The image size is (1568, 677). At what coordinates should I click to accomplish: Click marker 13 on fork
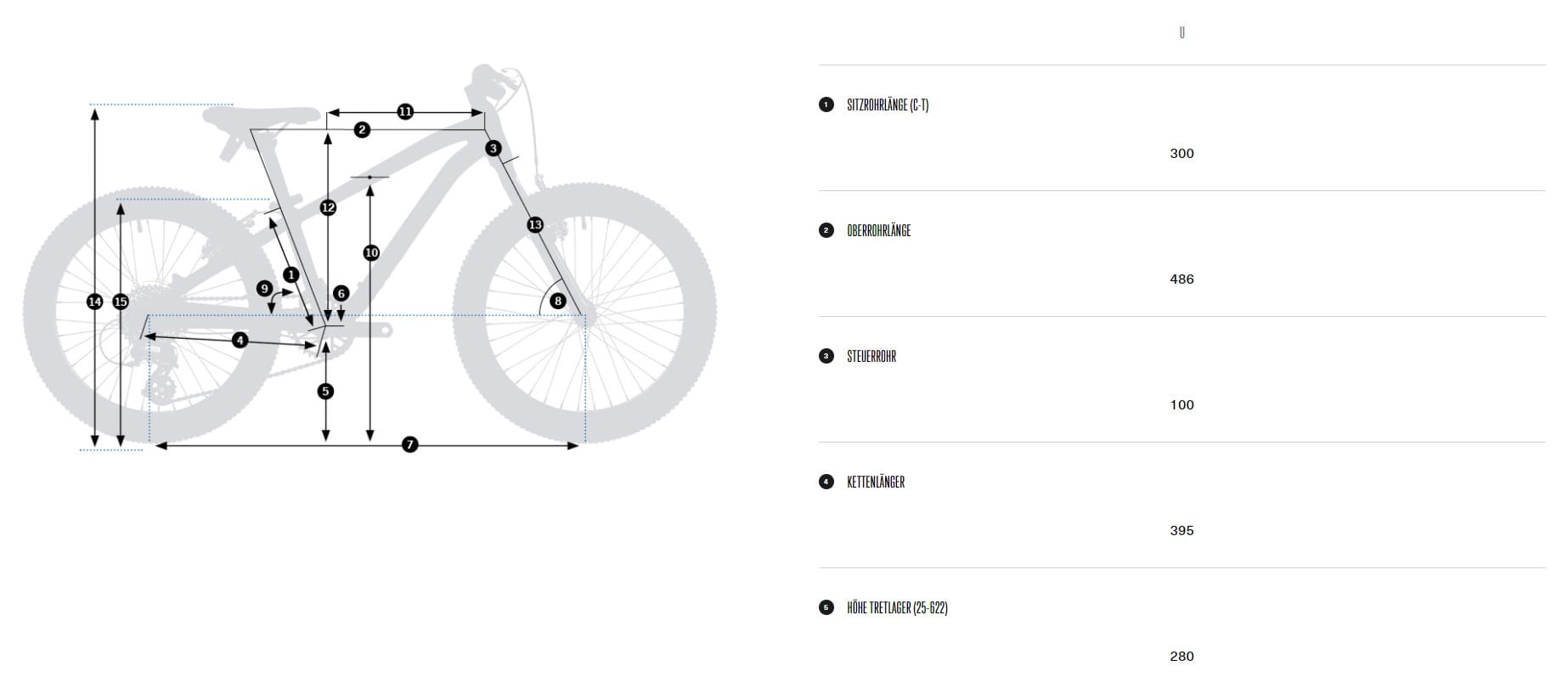pos(534,224)
